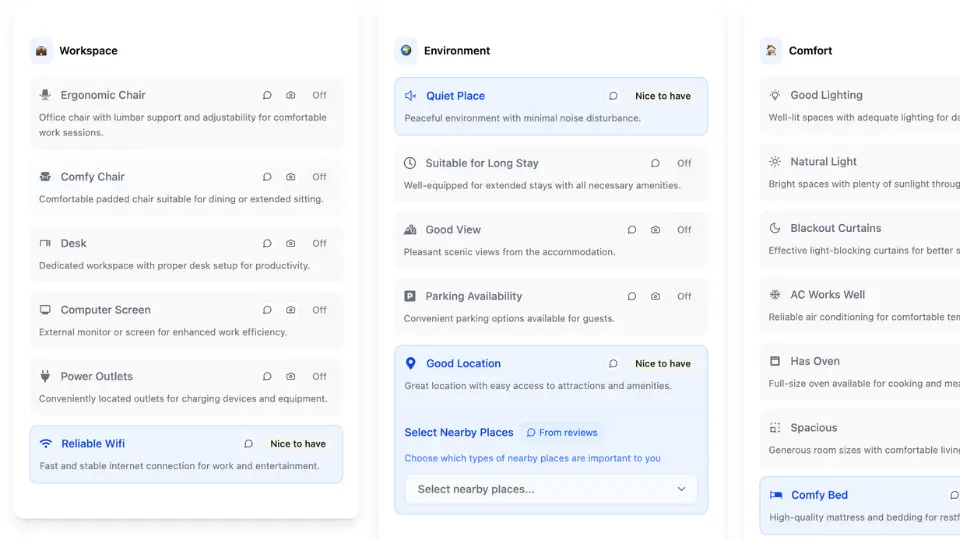Click the Reliable Wifi title
The image size is (960, 540).
(93, 443)
